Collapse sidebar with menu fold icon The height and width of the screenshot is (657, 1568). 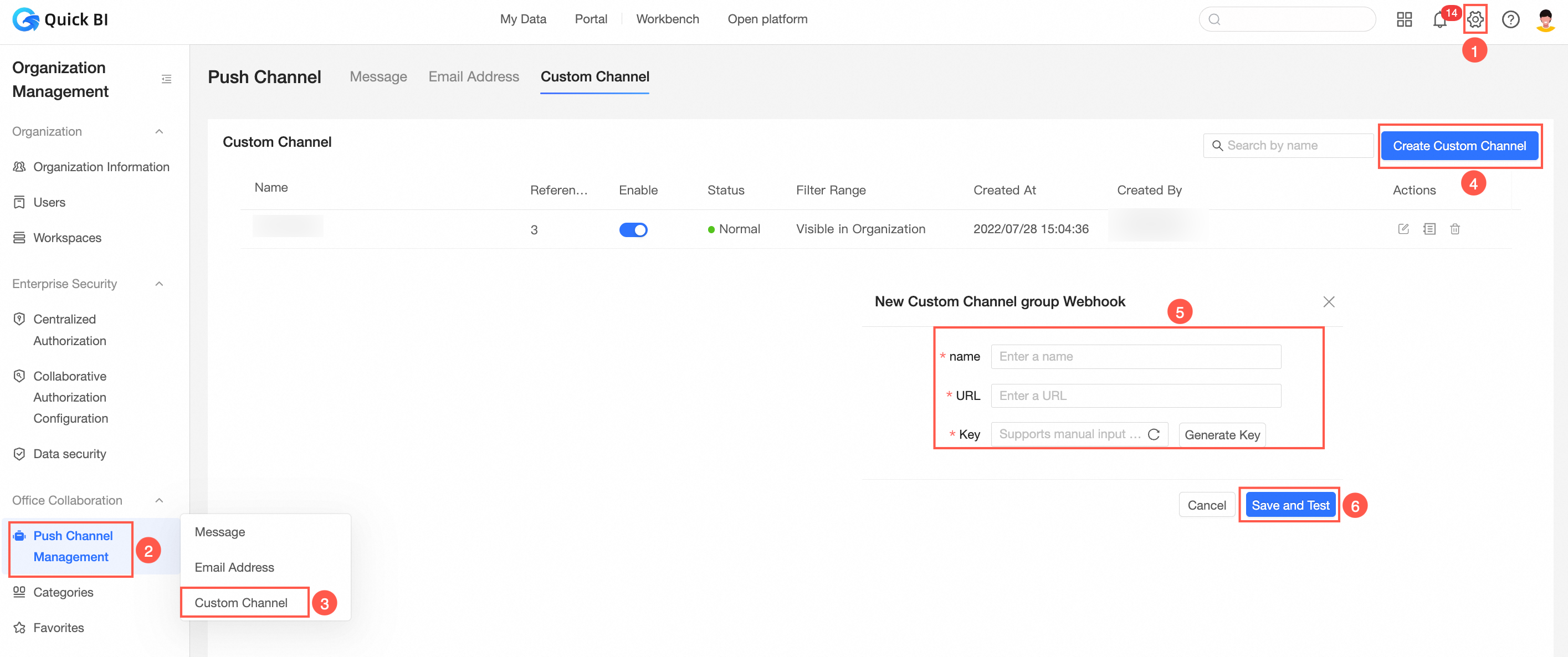pyautogui.click(x=166, y=79)
